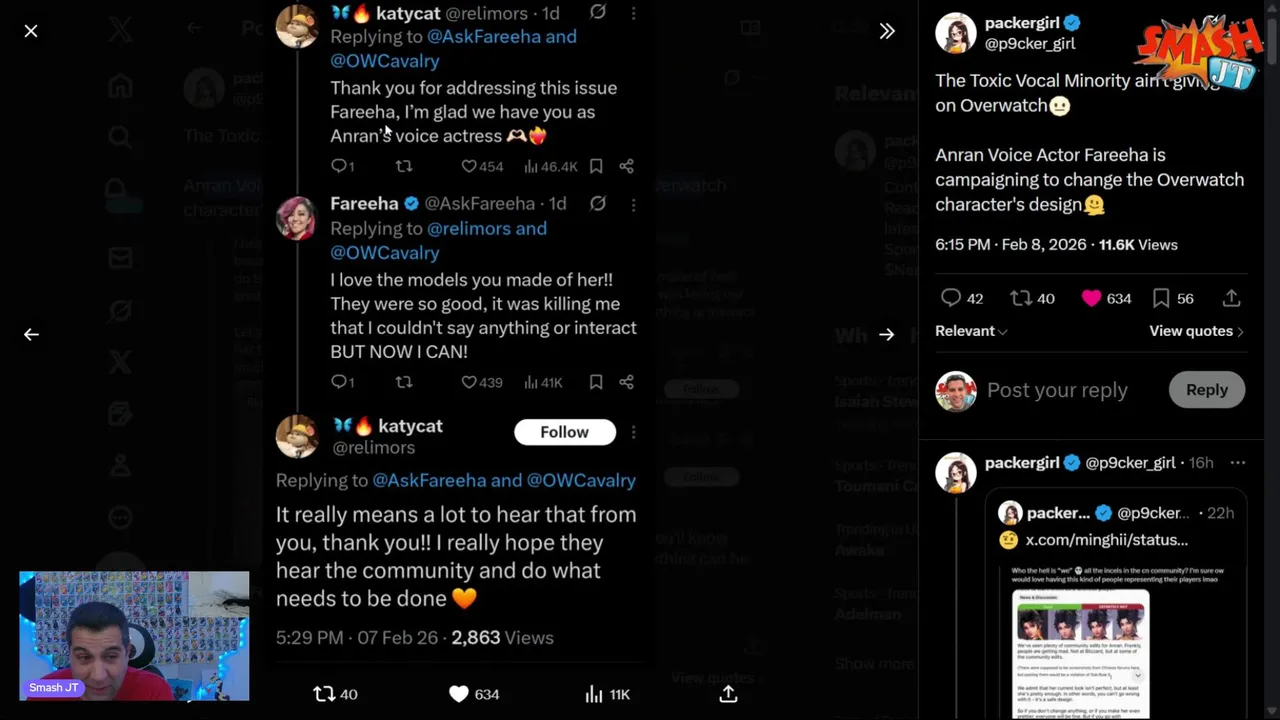Like Fareeha's reply tweet
The width and height of the screenshot is (1280, 720).
[469, 382]
